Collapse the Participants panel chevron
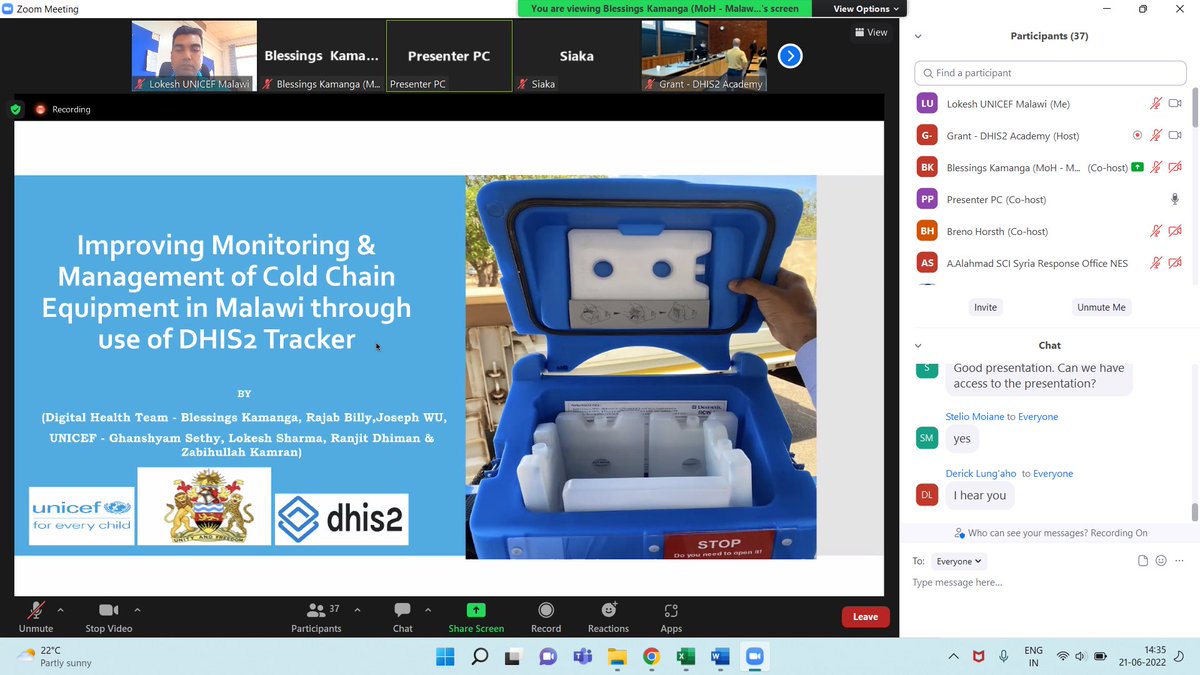 pos(918,36)
